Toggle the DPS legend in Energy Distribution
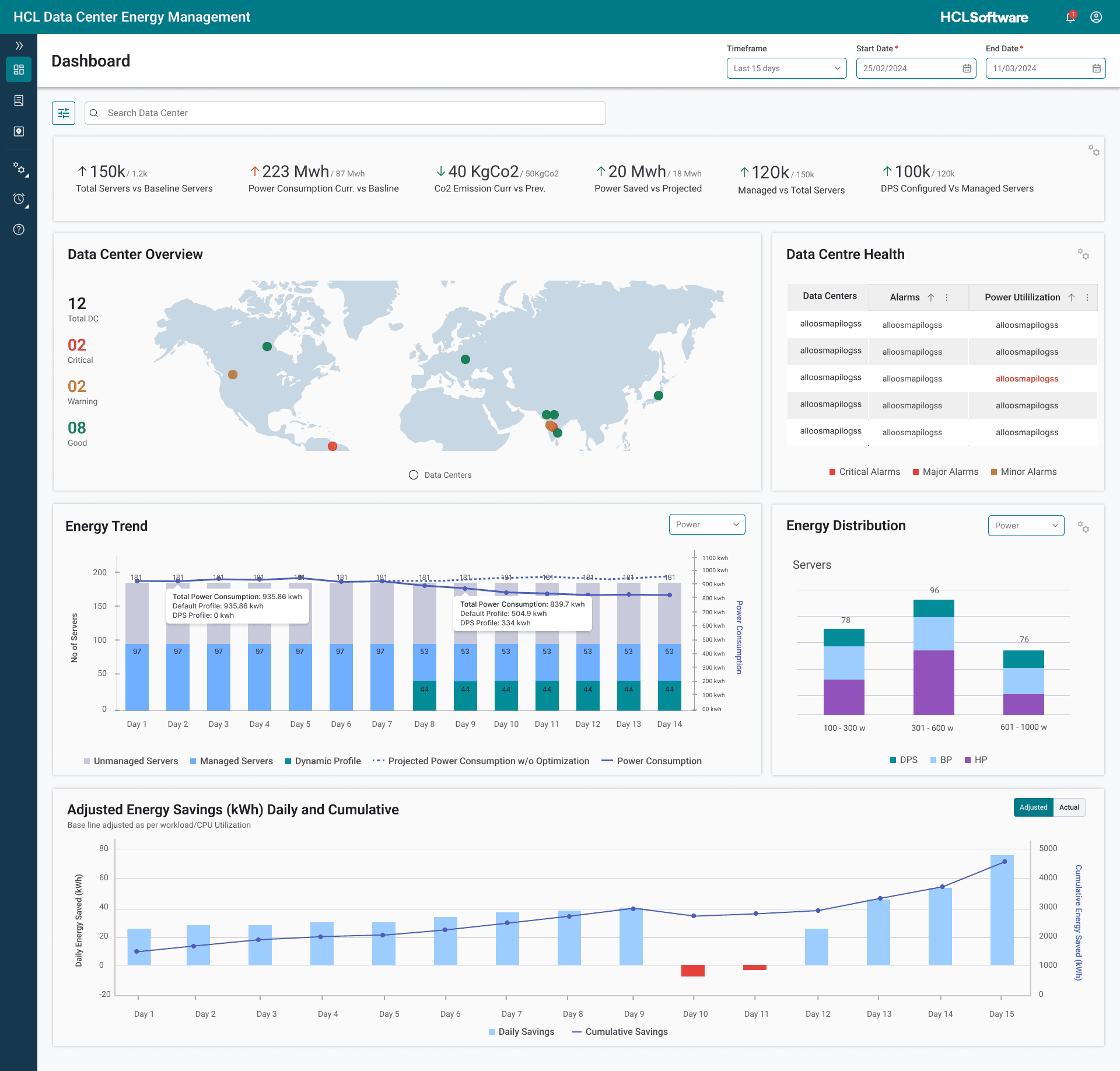1120x1071 pixels. coord(904,760)
